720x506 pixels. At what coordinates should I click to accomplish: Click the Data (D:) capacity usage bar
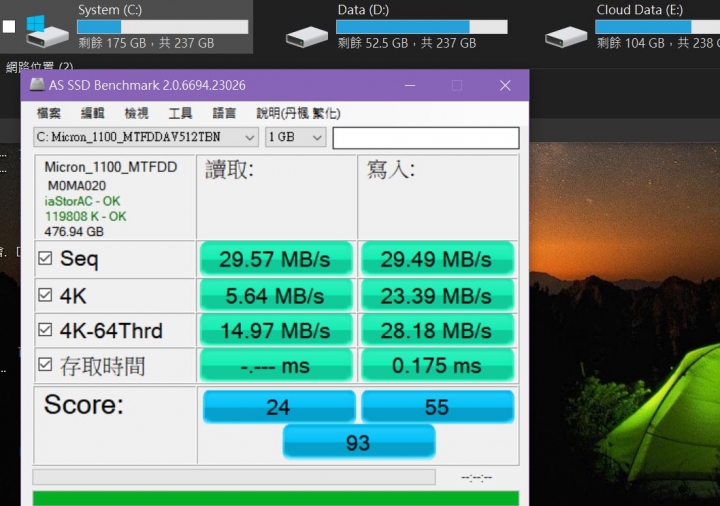click(422, 27)
